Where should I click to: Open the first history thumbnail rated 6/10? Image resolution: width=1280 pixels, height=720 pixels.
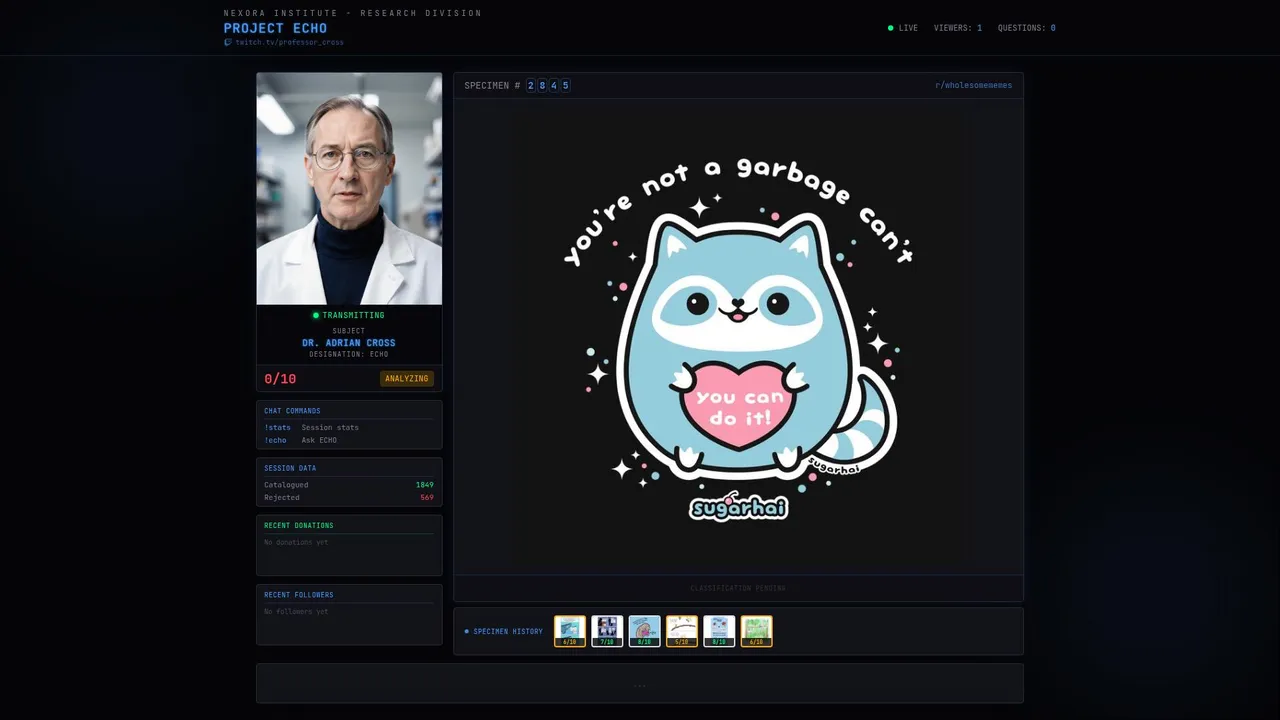(570, 631)
